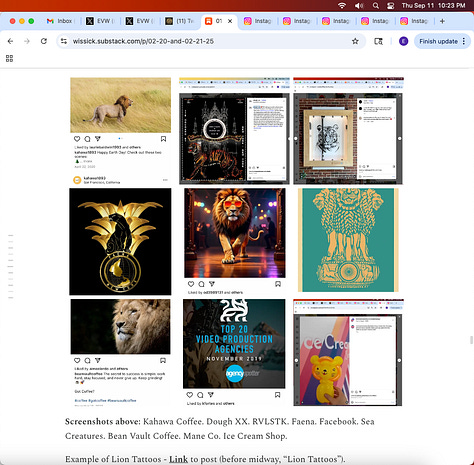
Task: Open the Top 20 Video Production Agencies image
Action: [x=234, y=344]
